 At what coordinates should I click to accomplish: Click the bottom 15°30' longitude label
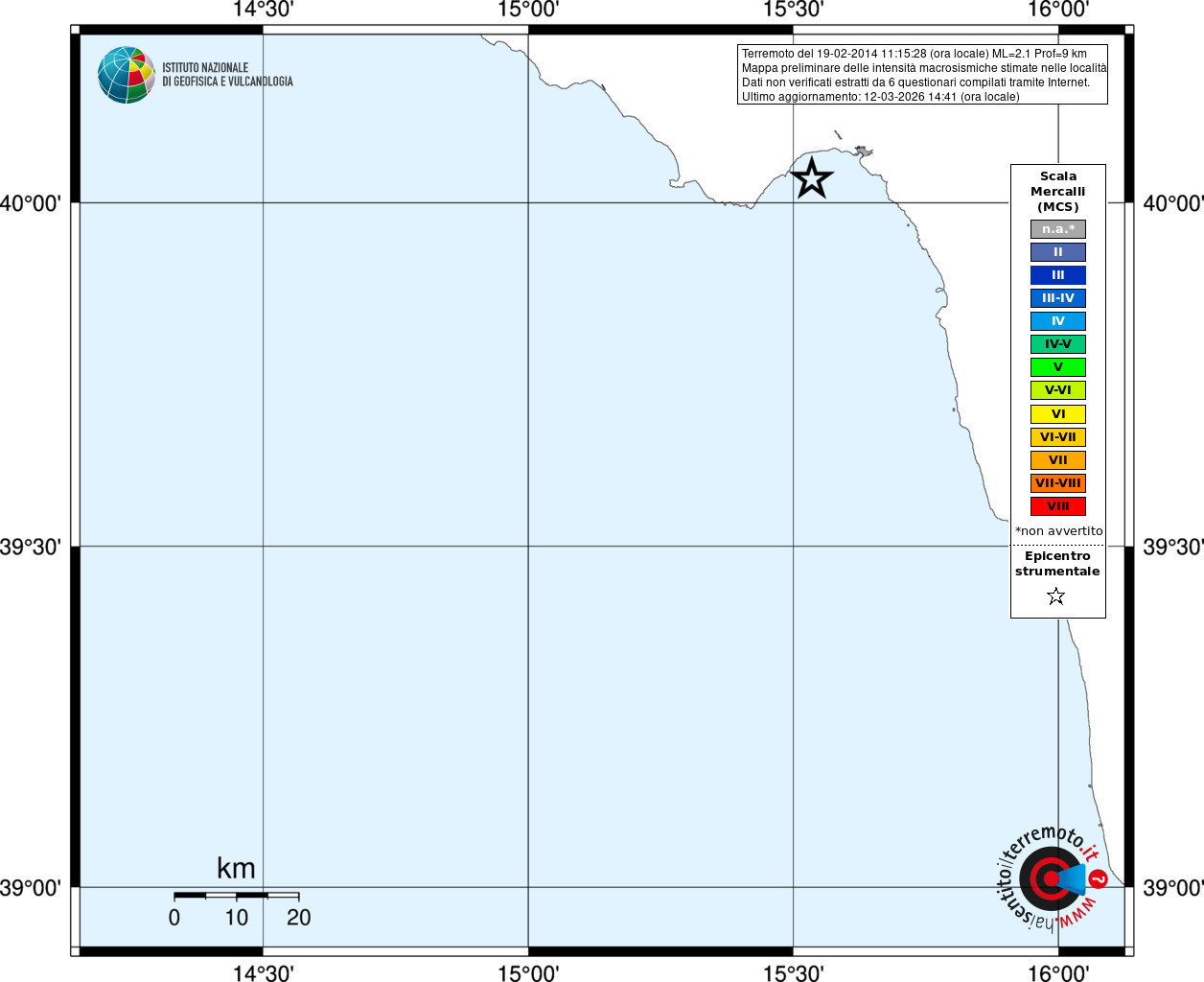point(793,973)
